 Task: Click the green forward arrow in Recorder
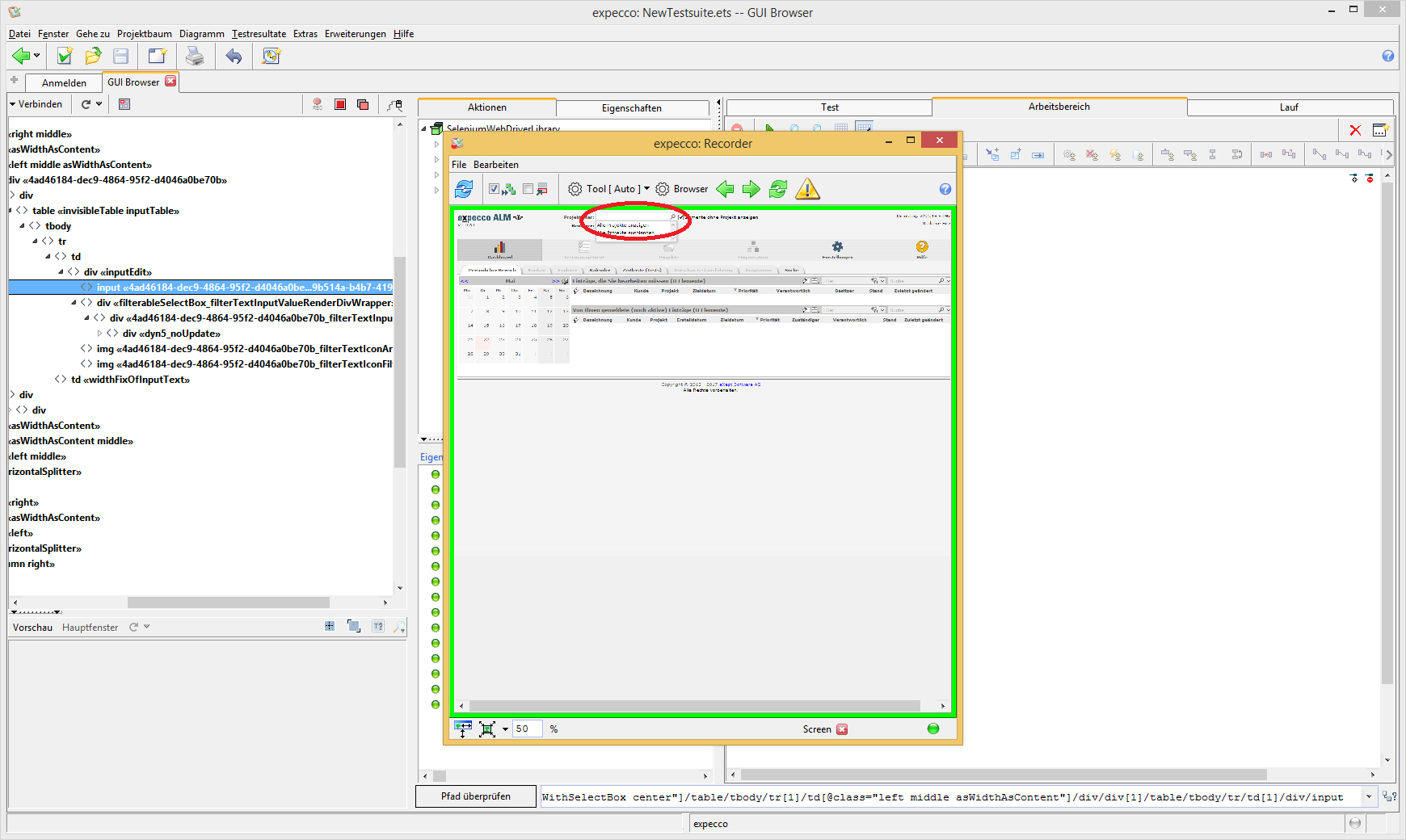pyautogui.click(x=751, y=189)
